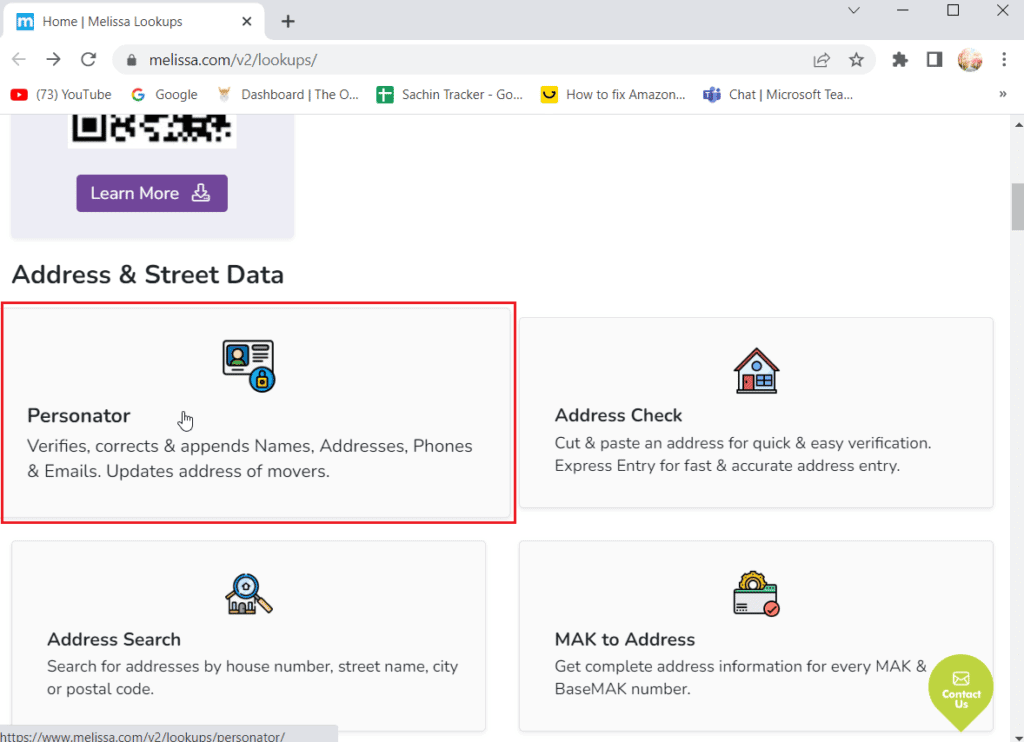Click the browser Forward arrow
The image size is (1024, 742).
tap(54, 59)
